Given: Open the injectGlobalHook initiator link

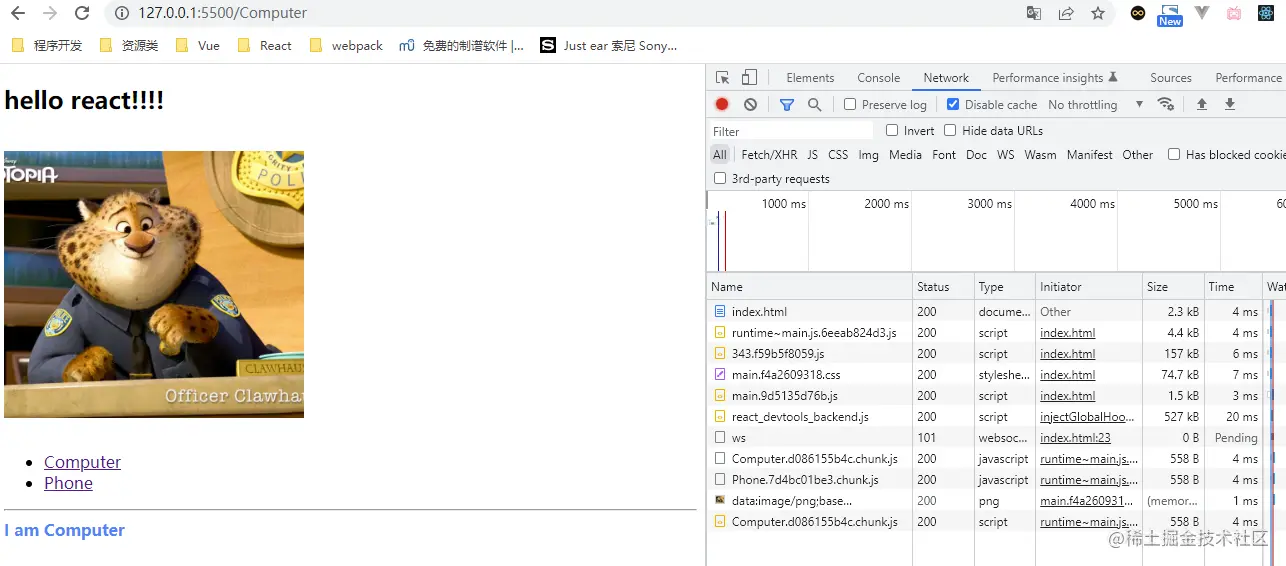Looking at the screenshot, I should pos(1087,417).
